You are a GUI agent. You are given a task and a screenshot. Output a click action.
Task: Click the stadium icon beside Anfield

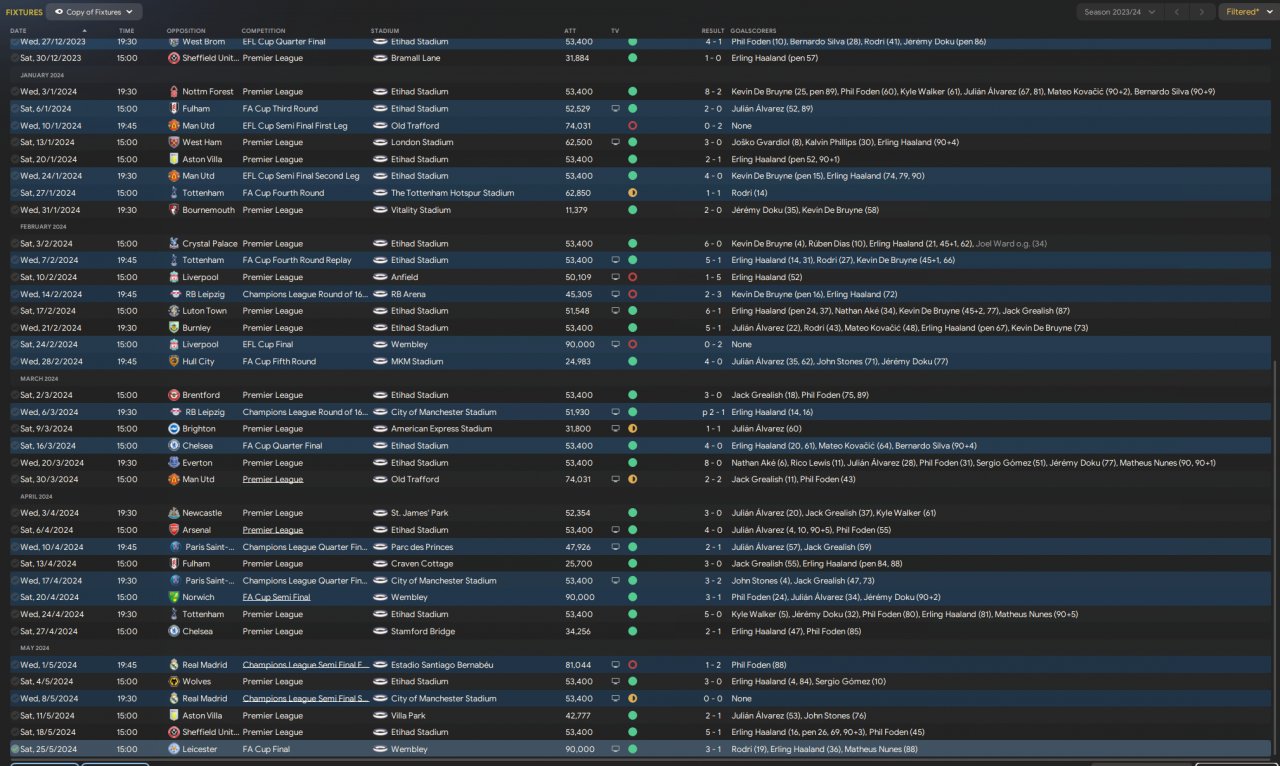380,277
